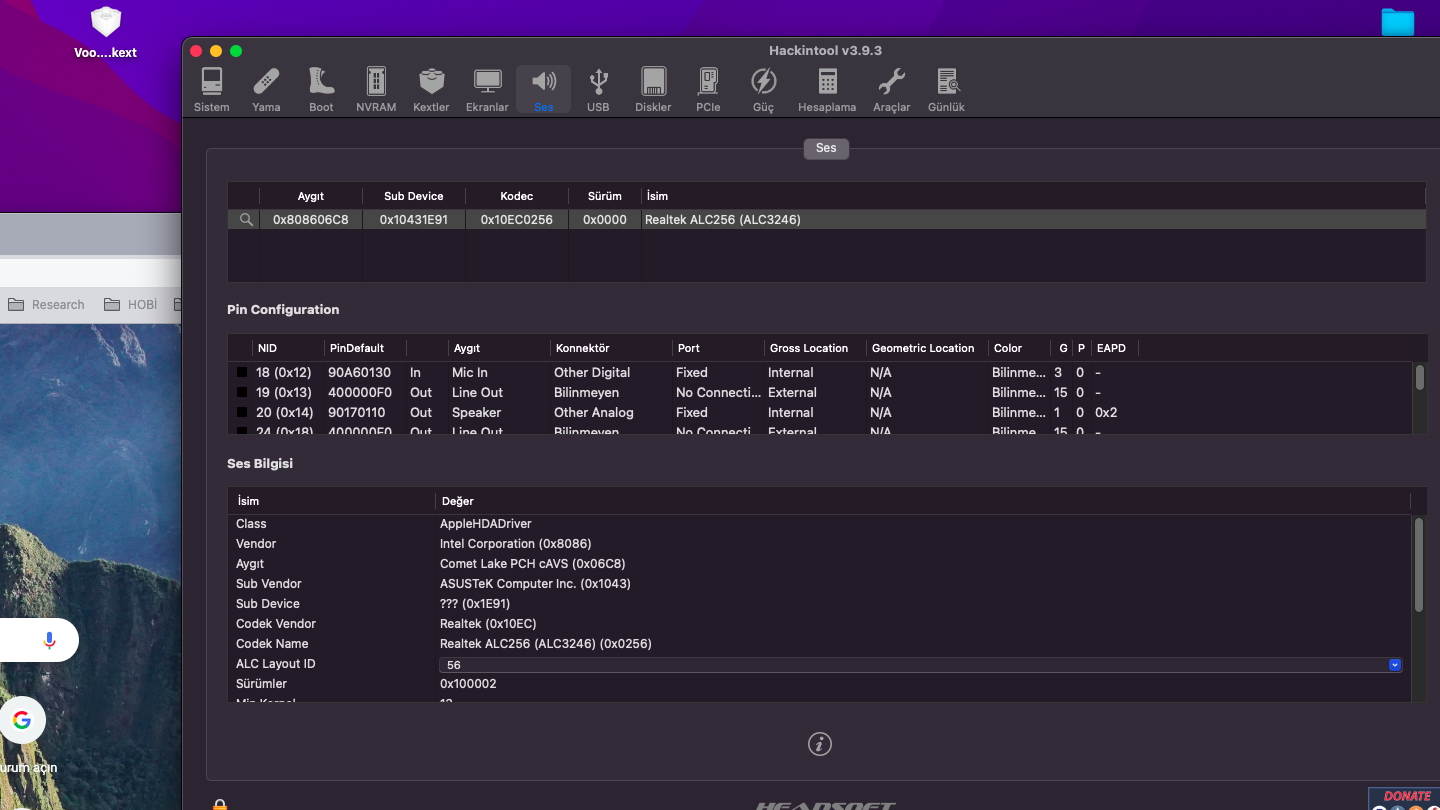Image resolution: width=1440 pixels, height=810 pixels.
Task: Click the black swatch for NID 18
Action: click(241, 373)
